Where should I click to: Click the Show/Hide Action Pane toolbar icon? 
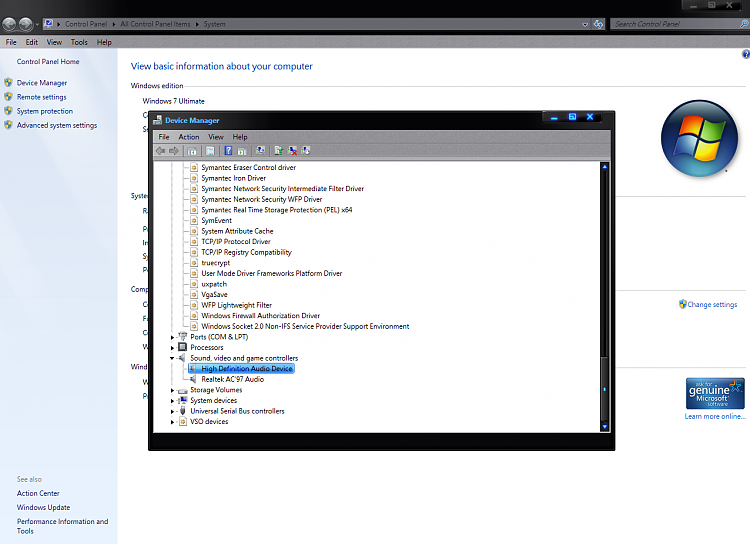242,151
